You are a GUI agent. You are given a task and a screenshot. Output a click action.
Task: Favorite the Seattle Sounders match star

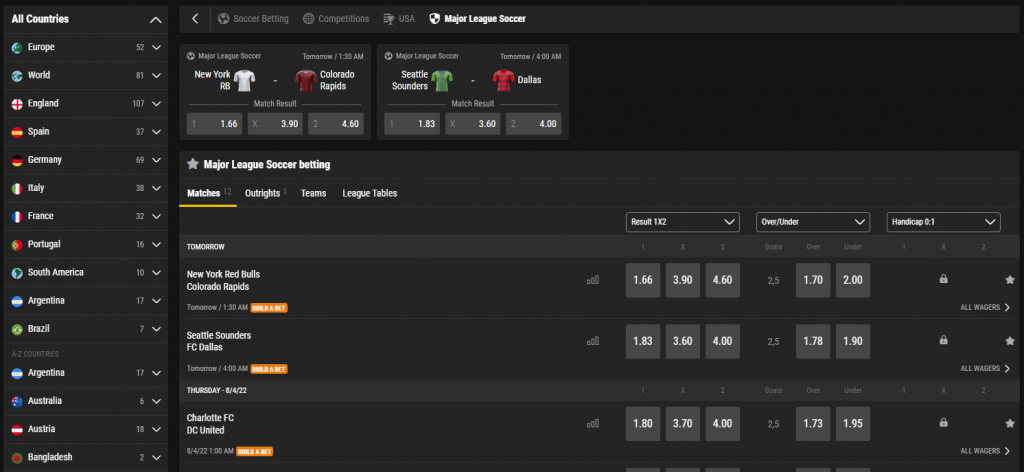(1010, 341)
